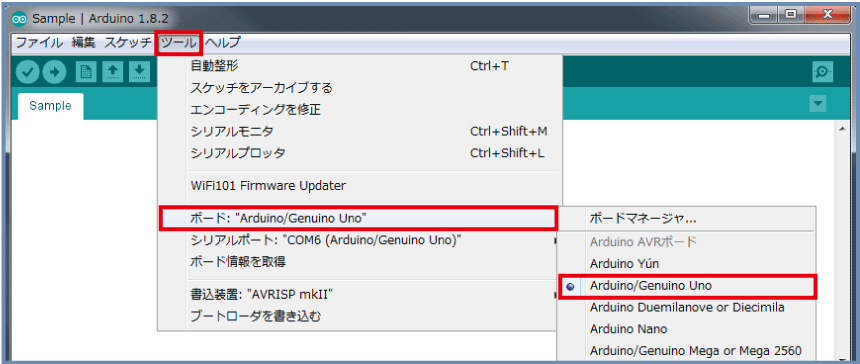Open the ヘルプ menu

tap(223, 43)
